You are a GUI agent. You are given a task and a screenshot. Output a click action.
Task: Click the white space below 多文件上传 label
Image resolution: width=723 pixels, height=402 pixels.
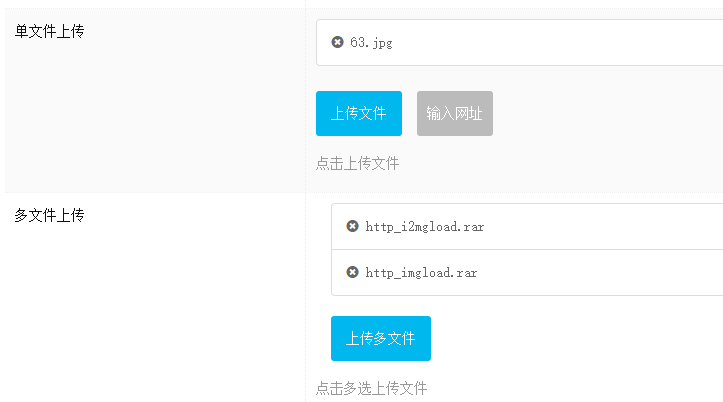click(x=152, y=313)
